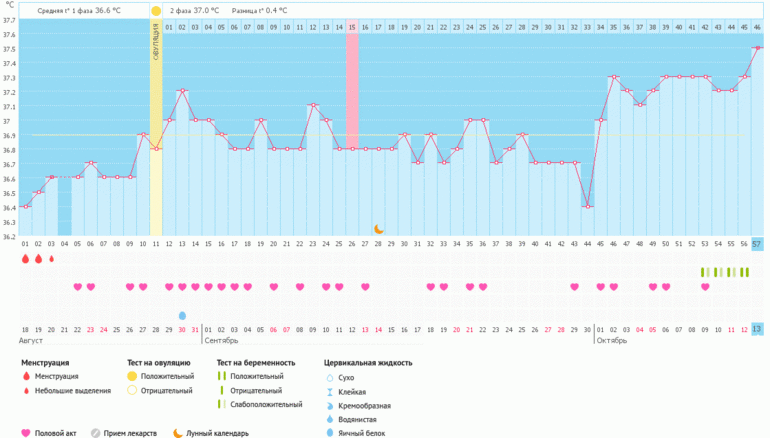Select the Прием лекарств pill icon in legend
770x438 pixels.
tap(97, 433)
